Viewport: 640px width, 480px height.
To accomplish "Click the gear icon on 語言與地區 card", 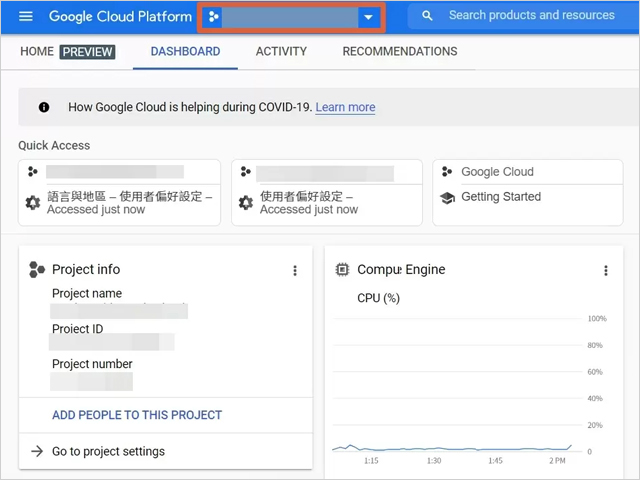I will tap(33, 203).
